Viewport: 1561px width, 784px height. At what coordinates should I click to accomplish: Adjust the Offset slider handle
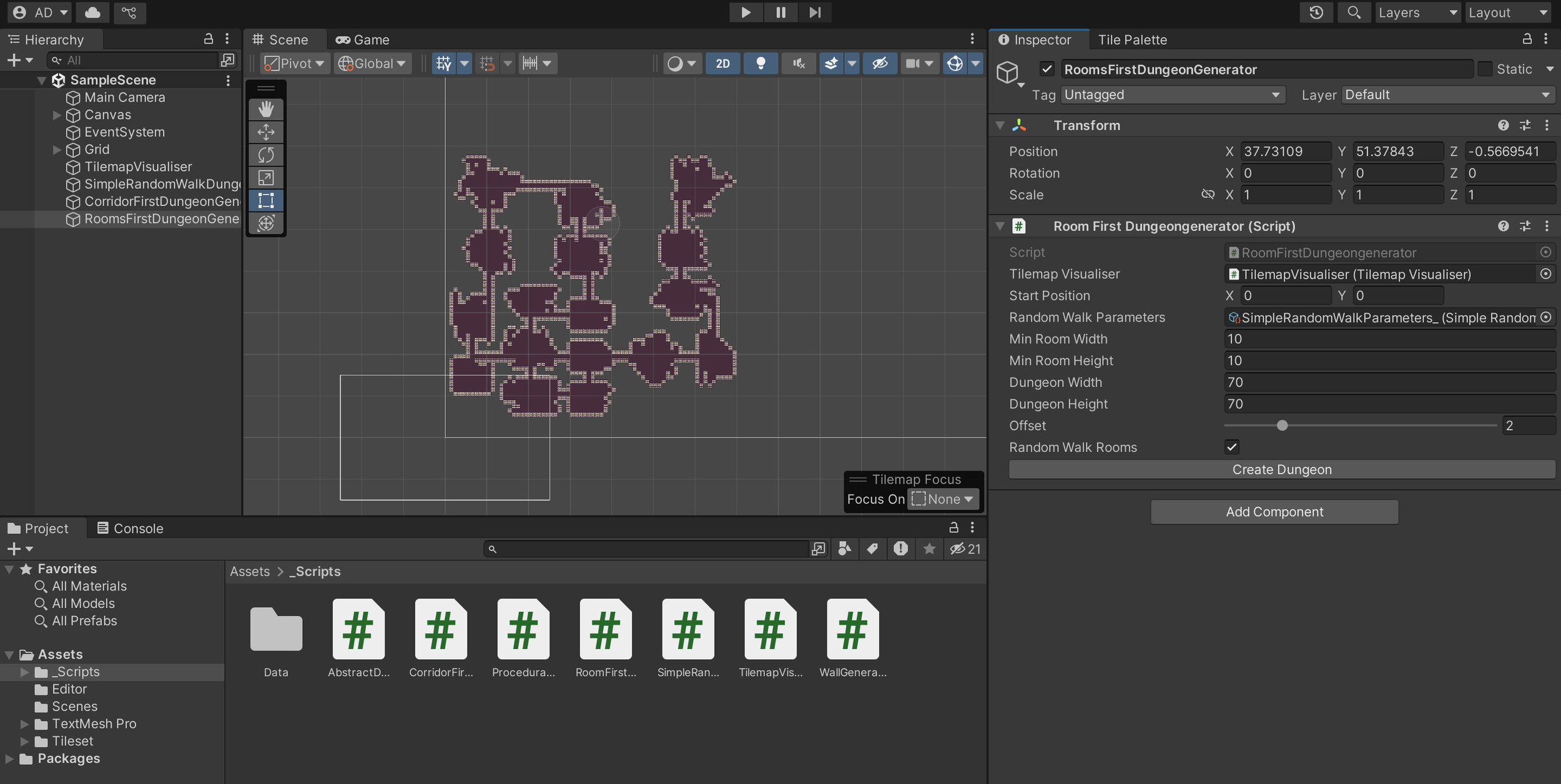(x=1283, y=426)
